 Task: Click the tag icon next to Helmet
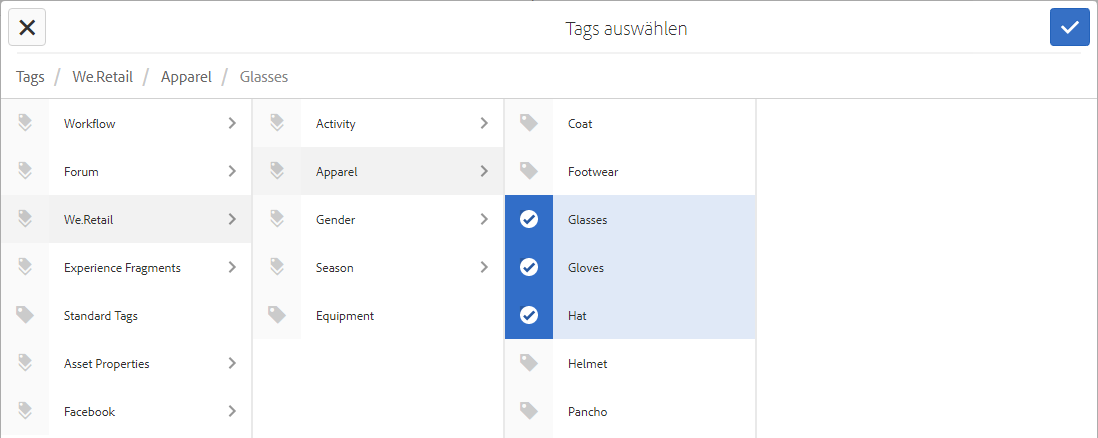click(x=529, y=363)
